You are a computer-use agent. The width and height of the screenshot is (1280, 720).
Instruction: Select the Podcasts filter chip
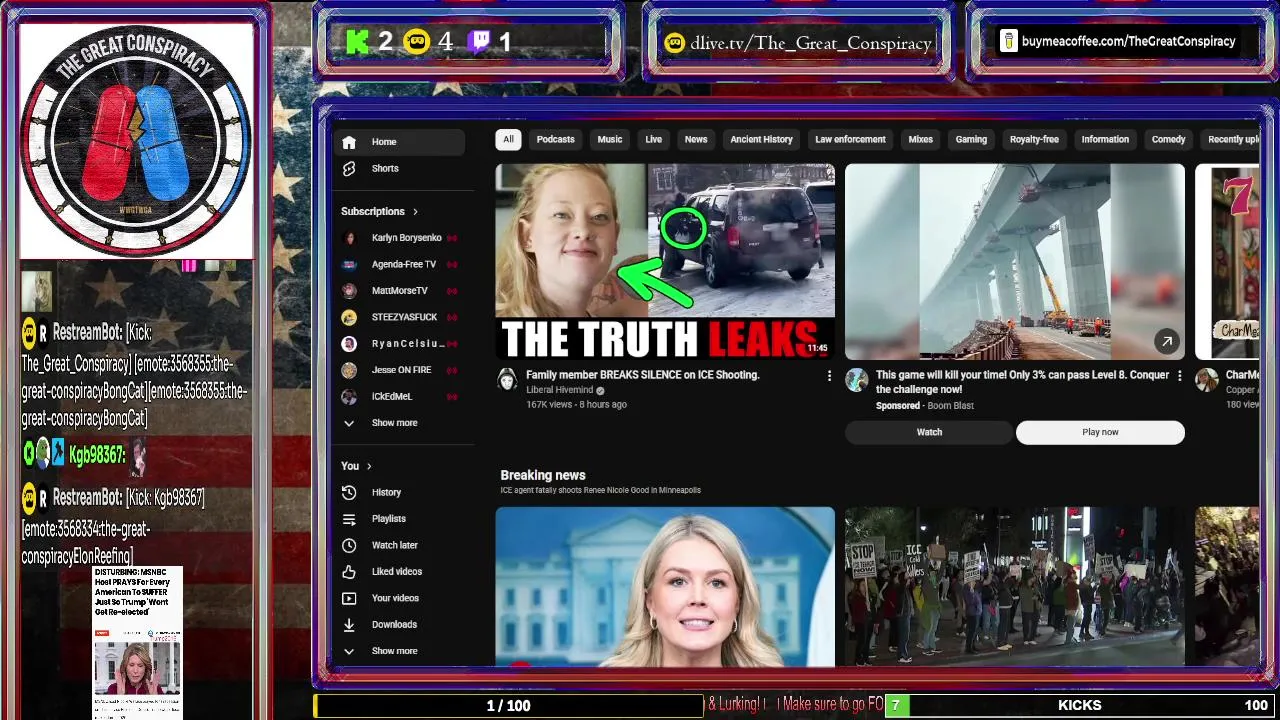point(555,140)
